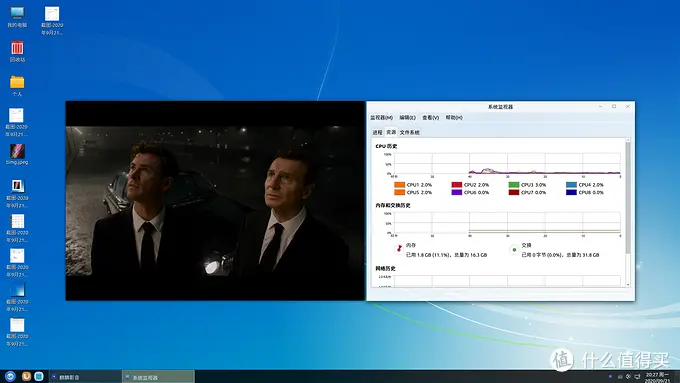Open the 我的电脑 desktop icon
The width and height of the screenshot is (680, 383).
[17, 17]
